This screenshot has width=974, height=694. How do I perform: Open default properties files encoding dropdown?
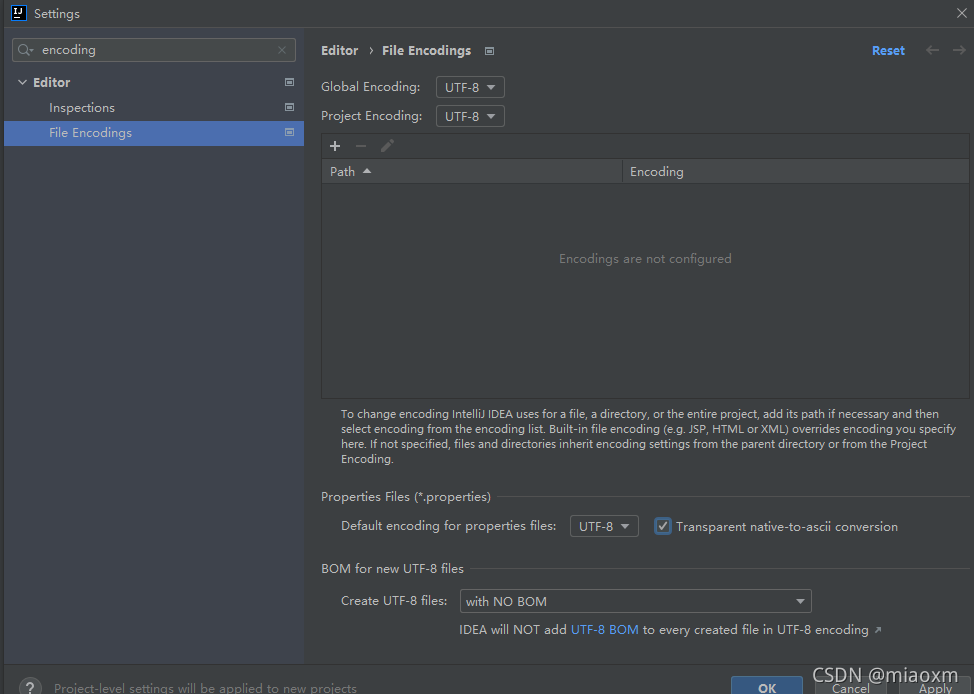tap(604, 526)
